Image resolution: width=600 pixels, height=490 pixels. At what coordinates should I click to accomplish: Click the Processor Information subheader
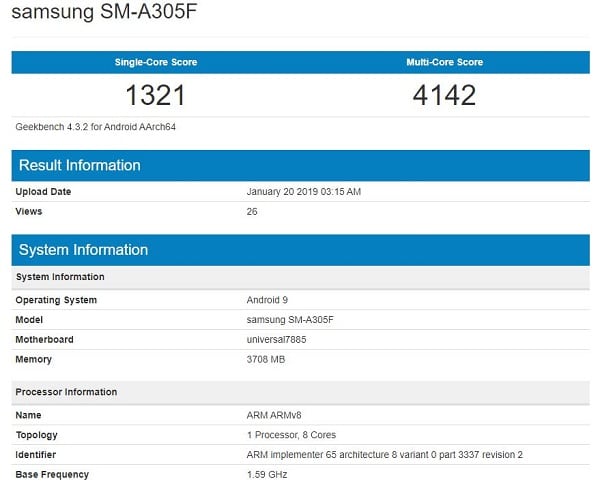pos(300,392)
